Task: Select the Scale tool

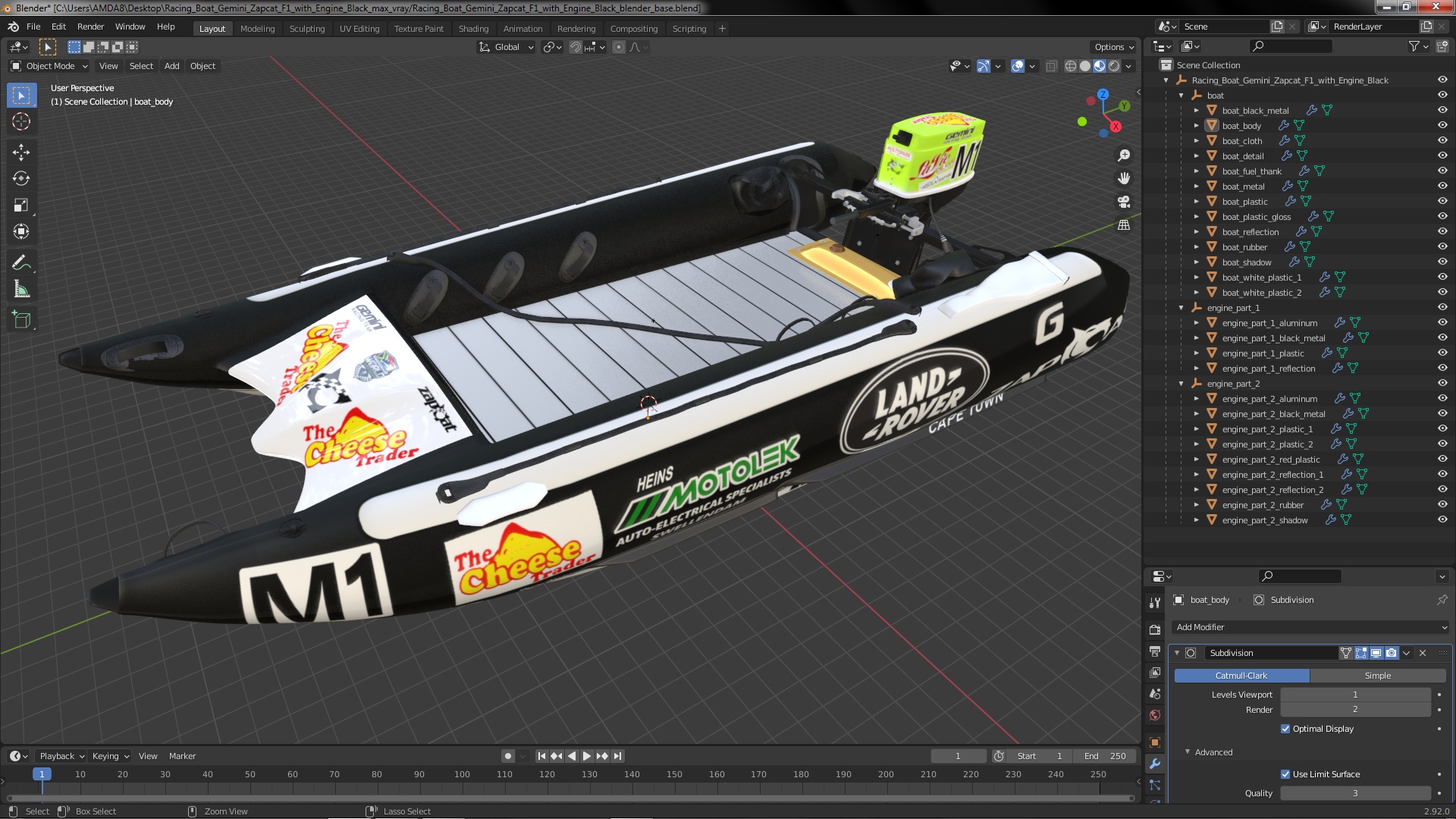Action: click(21, 206)
